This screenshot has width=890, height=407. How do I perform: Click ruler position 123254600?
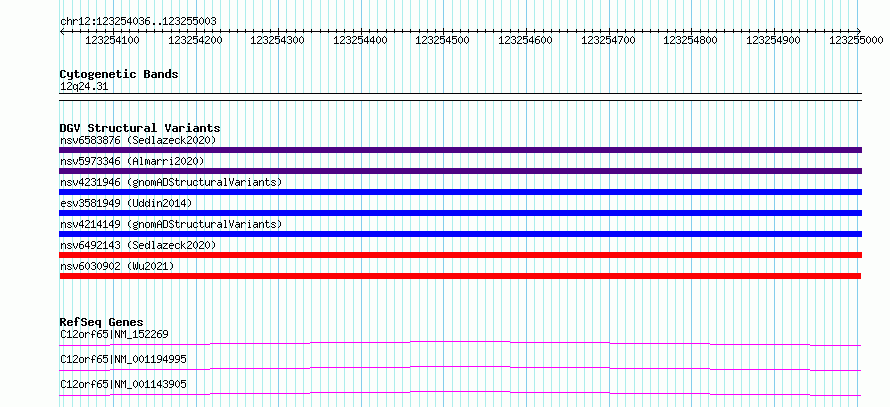click(526, 40)
